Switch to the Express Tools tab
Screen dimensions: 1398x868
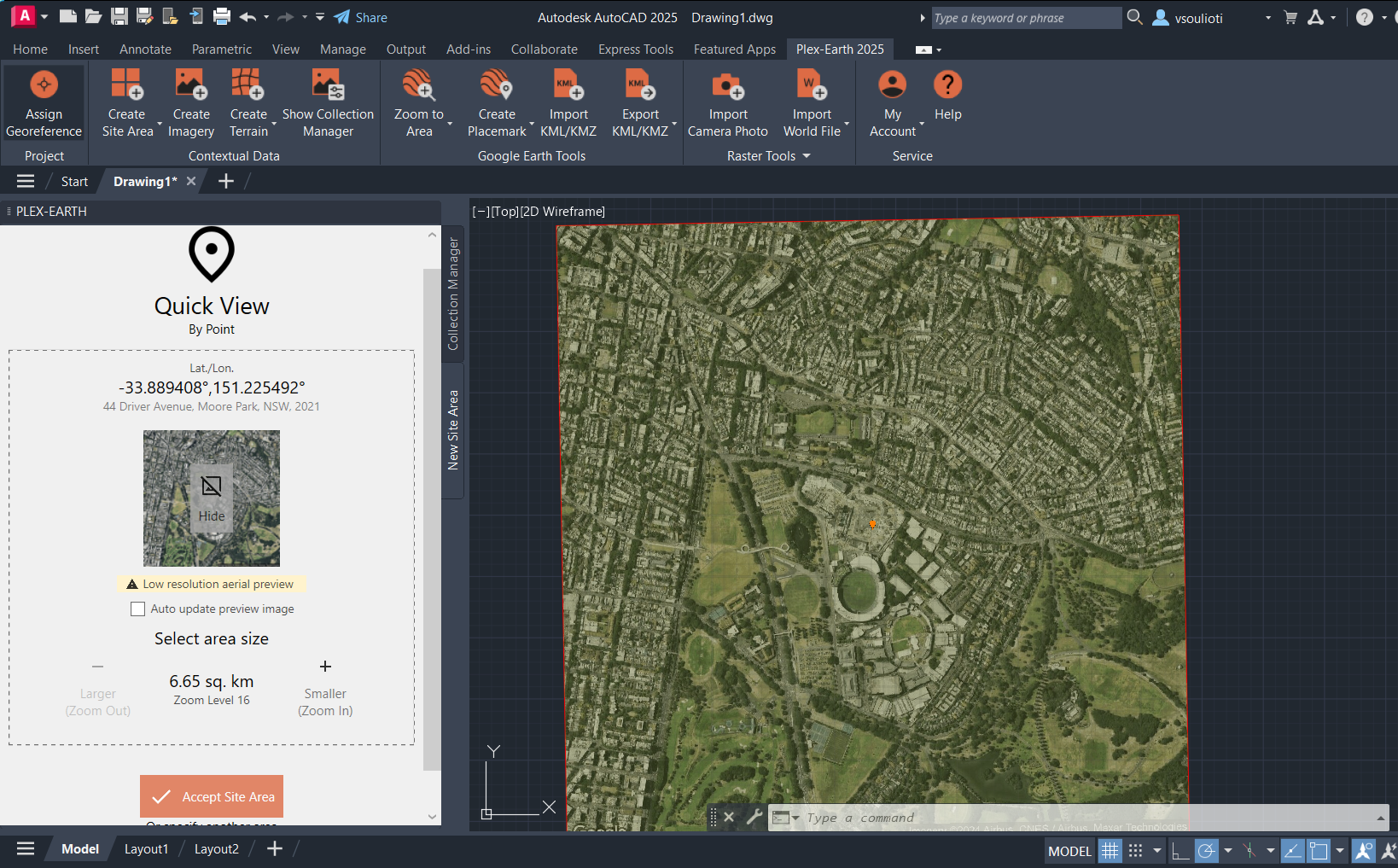click(636, 50)
